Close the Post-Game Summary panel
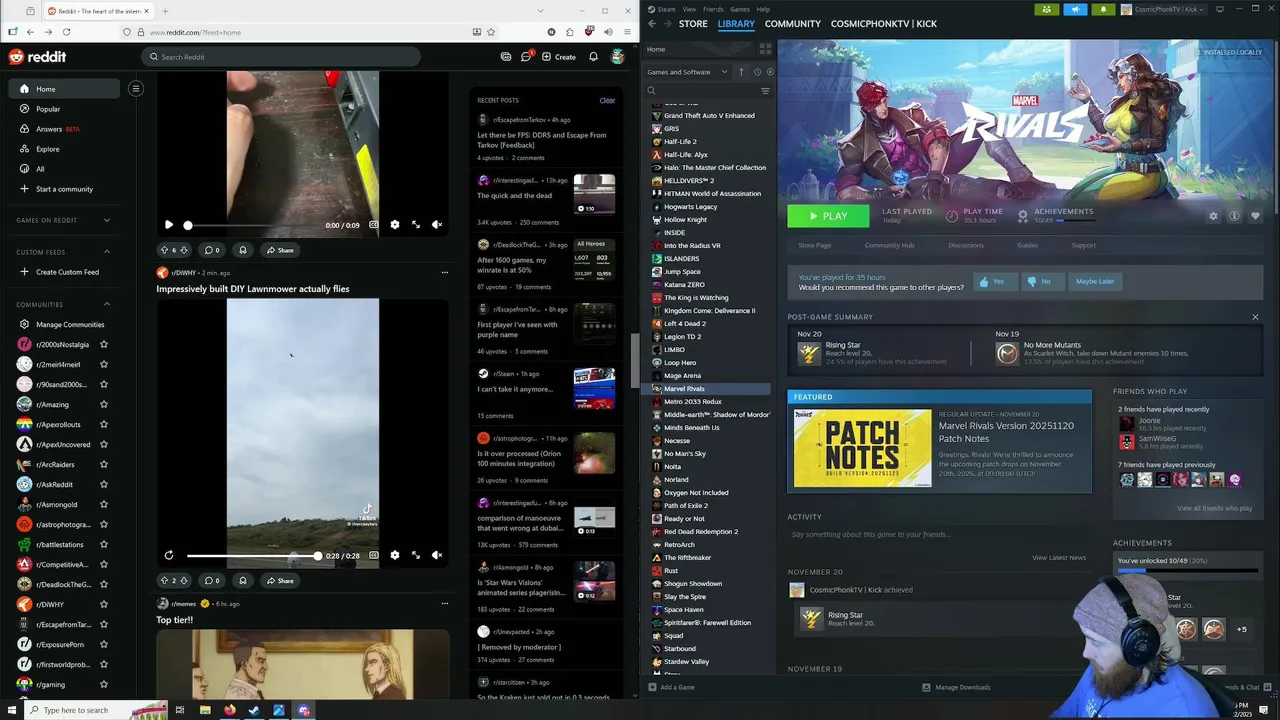Screen dimensions: 1280x720 tap(1255, 317)
